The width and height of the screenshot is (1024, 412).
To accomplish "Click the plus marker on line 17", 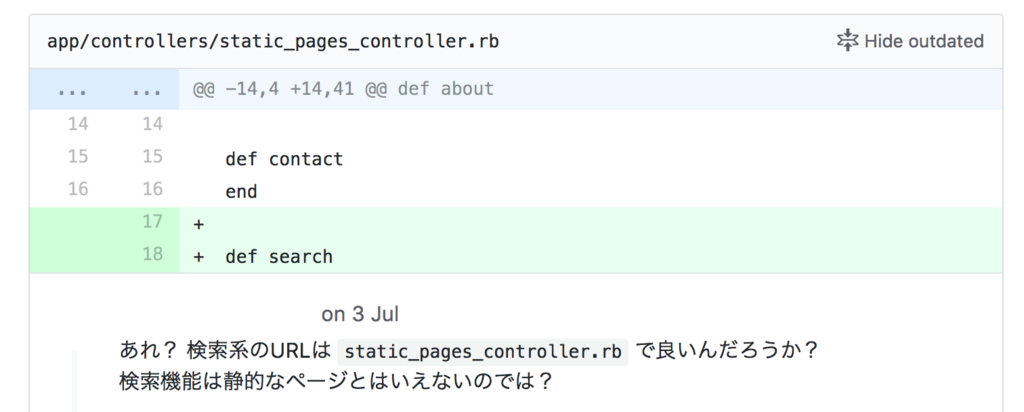I will 199,225.
